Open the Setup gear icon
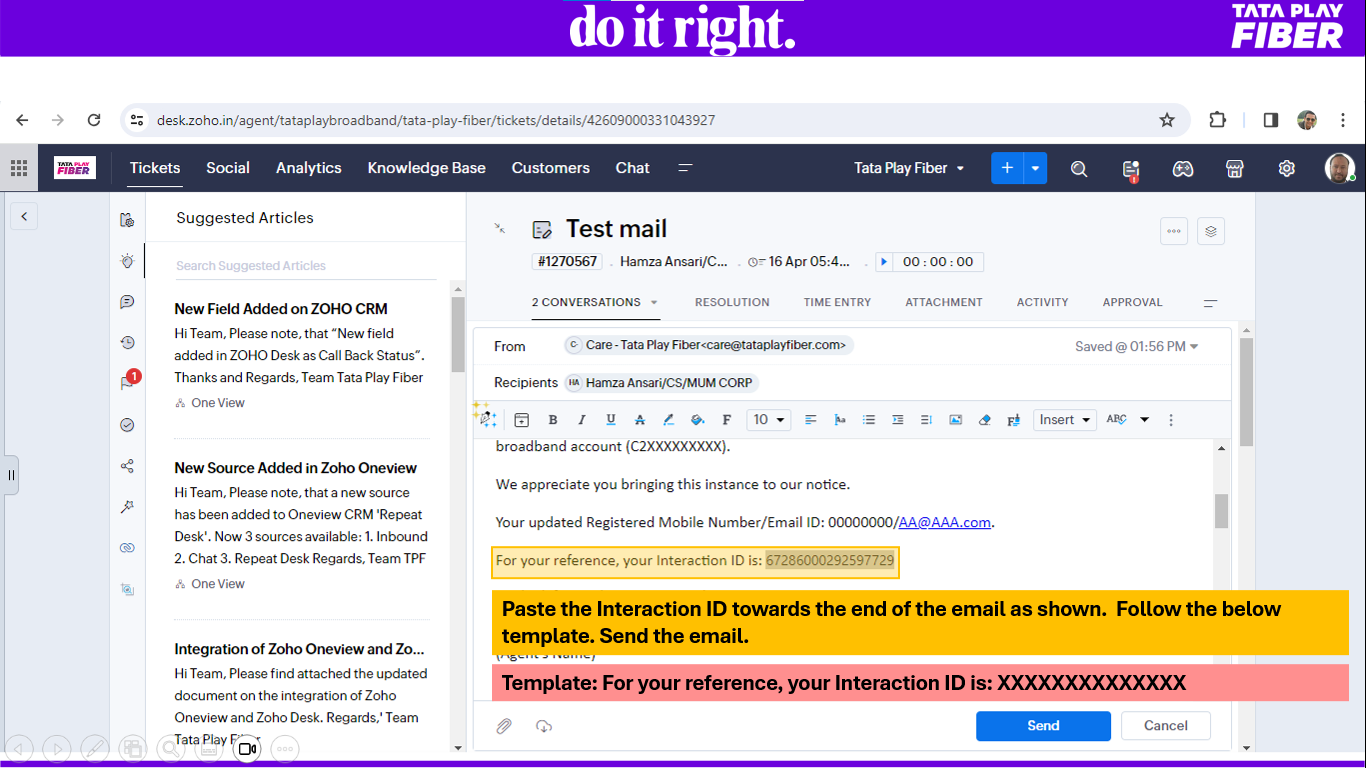This screenshot has height=768, width=1366. pos(1287,168)
